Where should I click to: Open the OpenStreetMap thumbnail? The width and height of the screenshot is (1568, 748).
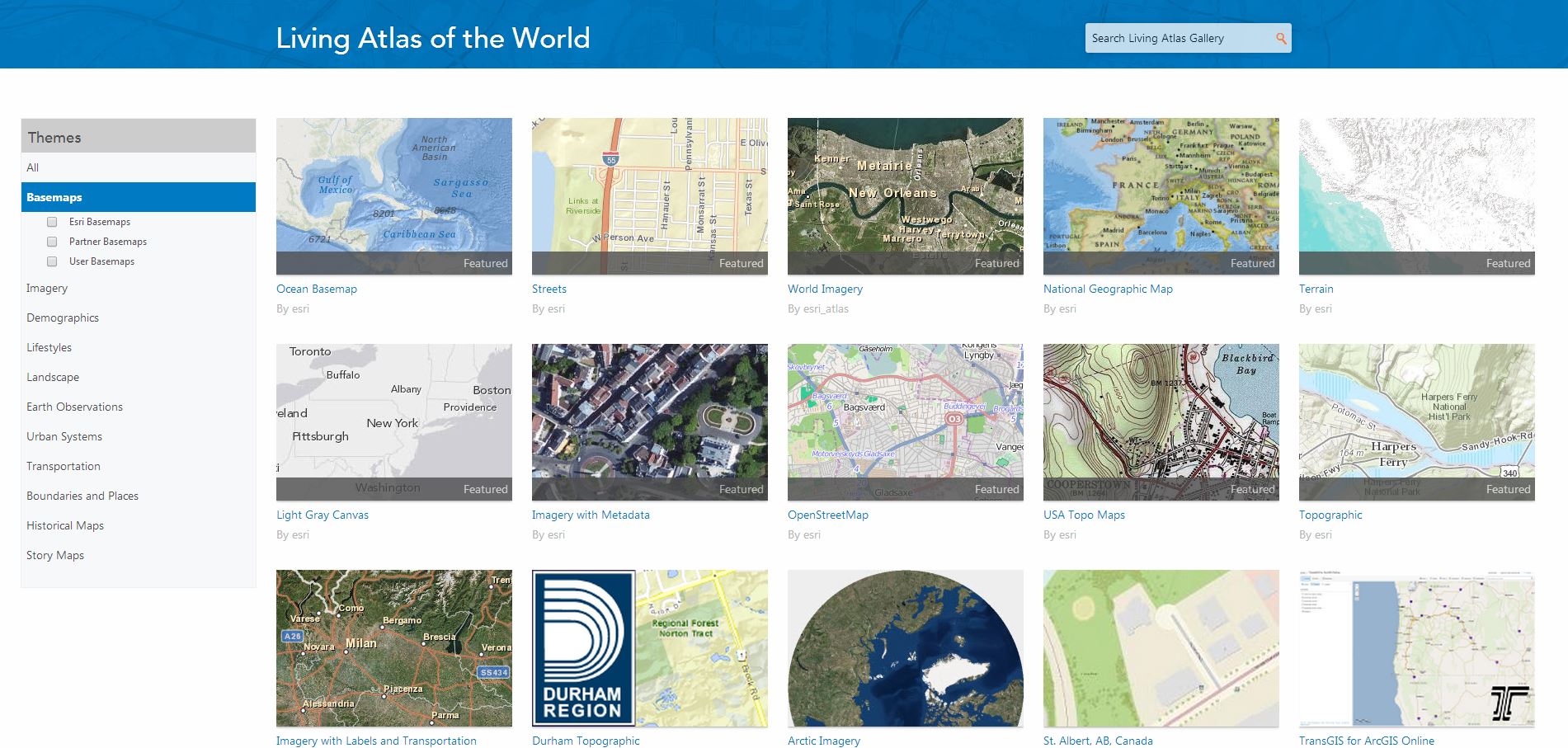pyautogui.click(x=906, y=422)
